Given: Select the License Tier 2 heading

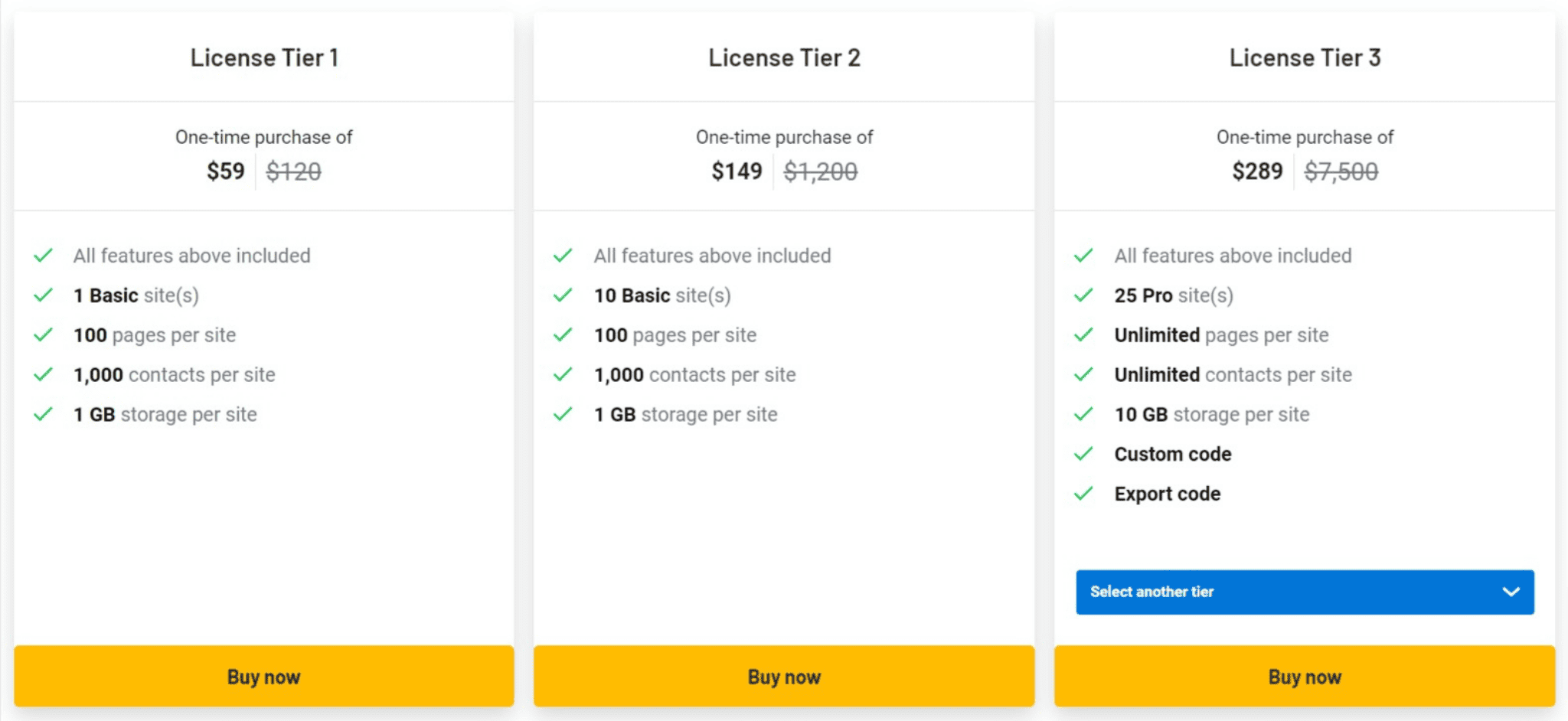Looking at the screenshot, I should coord(784,57).
